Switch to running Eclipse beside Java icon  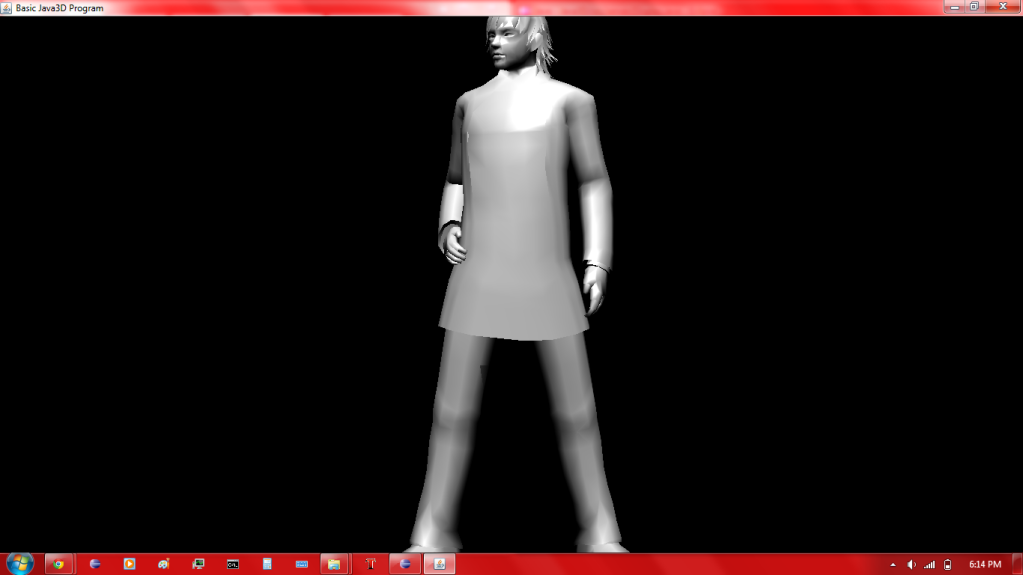(x=405, y=564)
